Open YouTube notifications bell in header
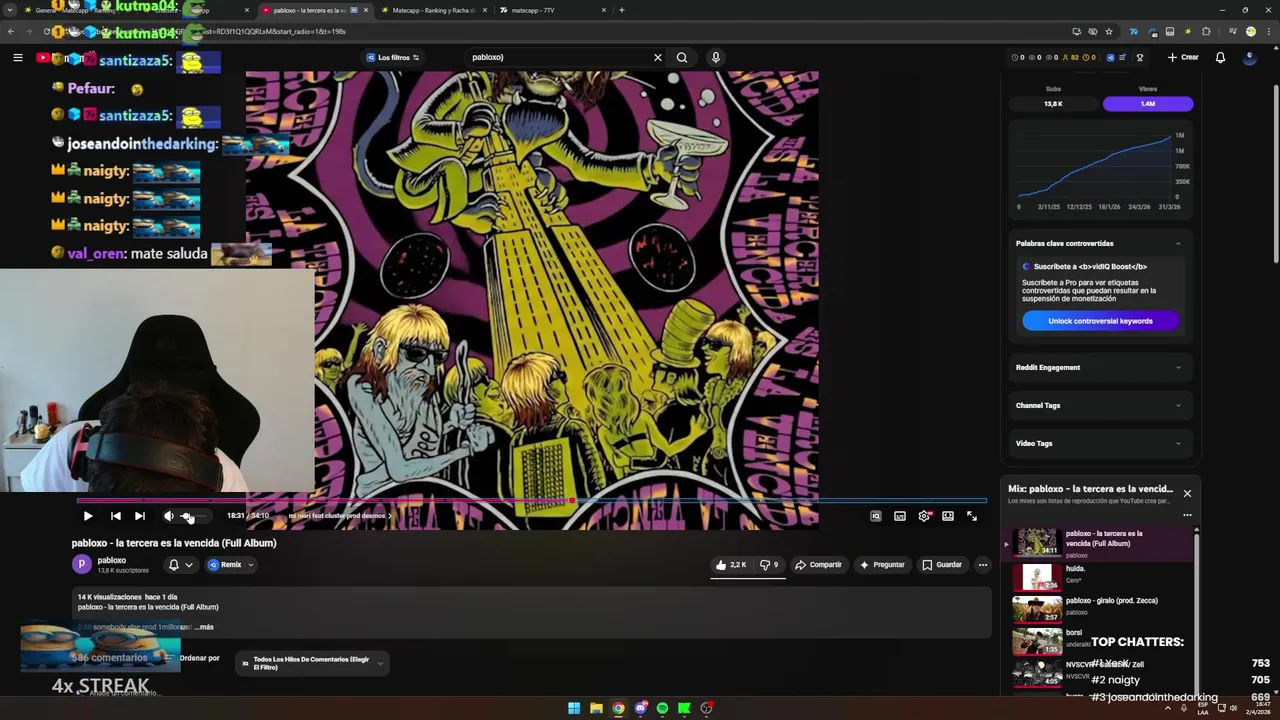This screenshot has height=720, width=1280. coord(1220,58)
